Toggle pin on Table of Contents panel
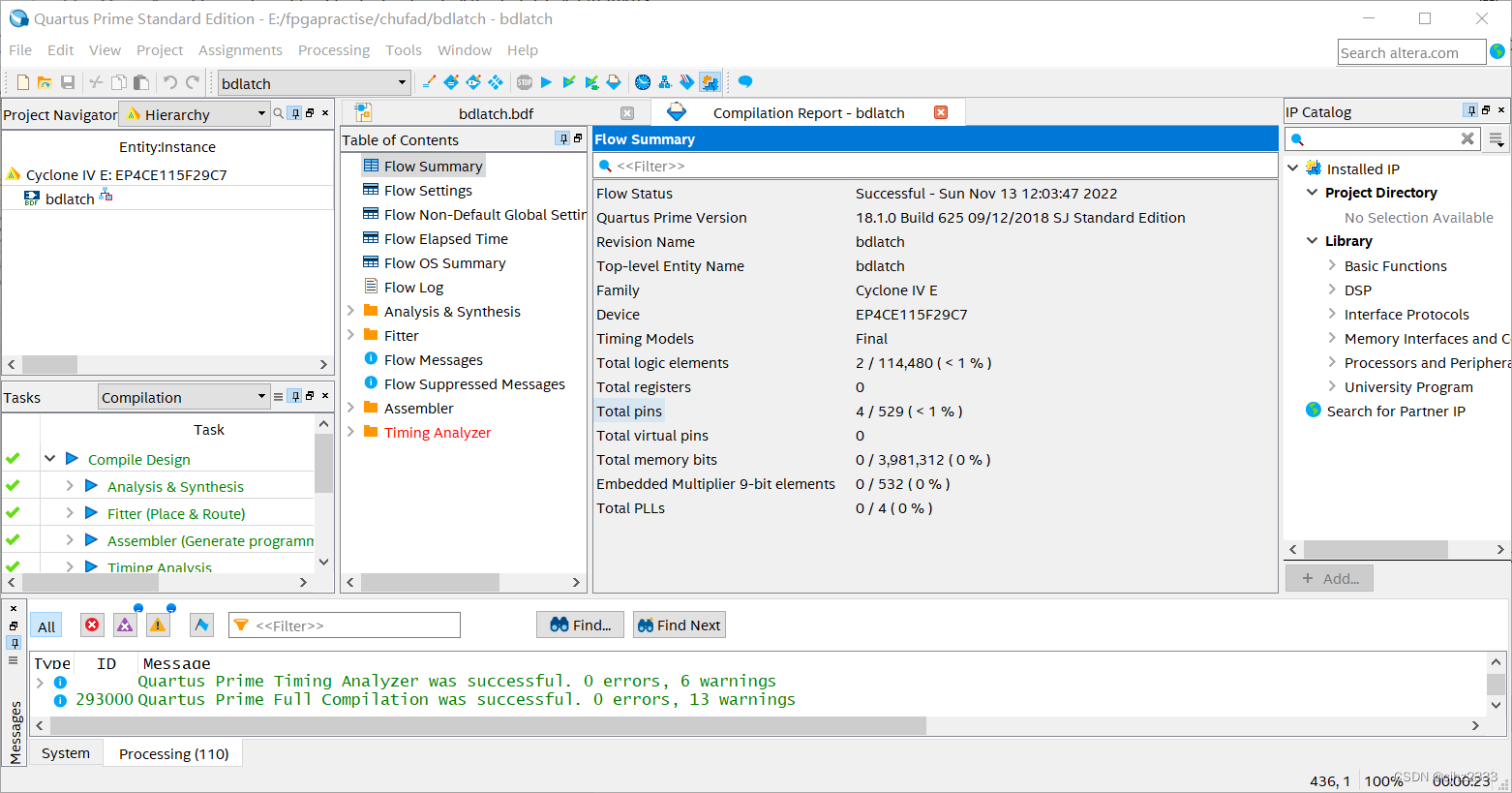This screenshot has width=1512, height=793. 562,138
